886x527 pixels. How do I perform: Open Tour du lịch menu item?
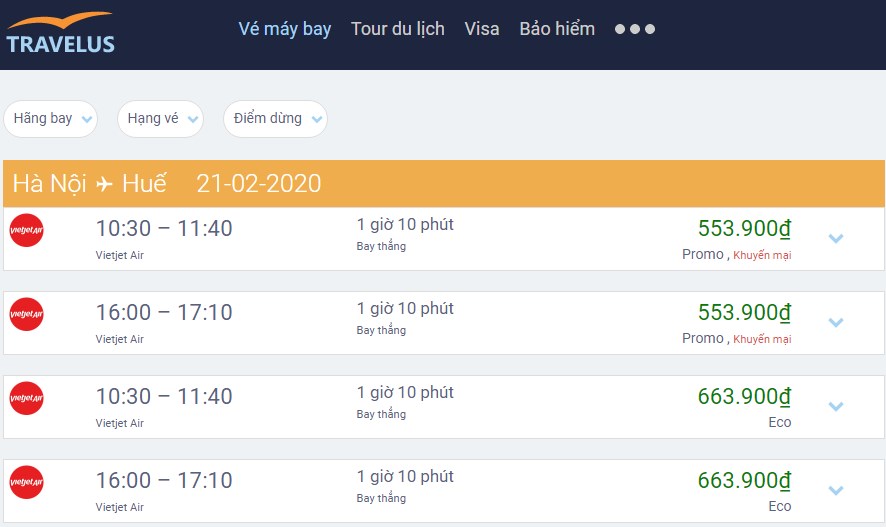coord(398,29)
